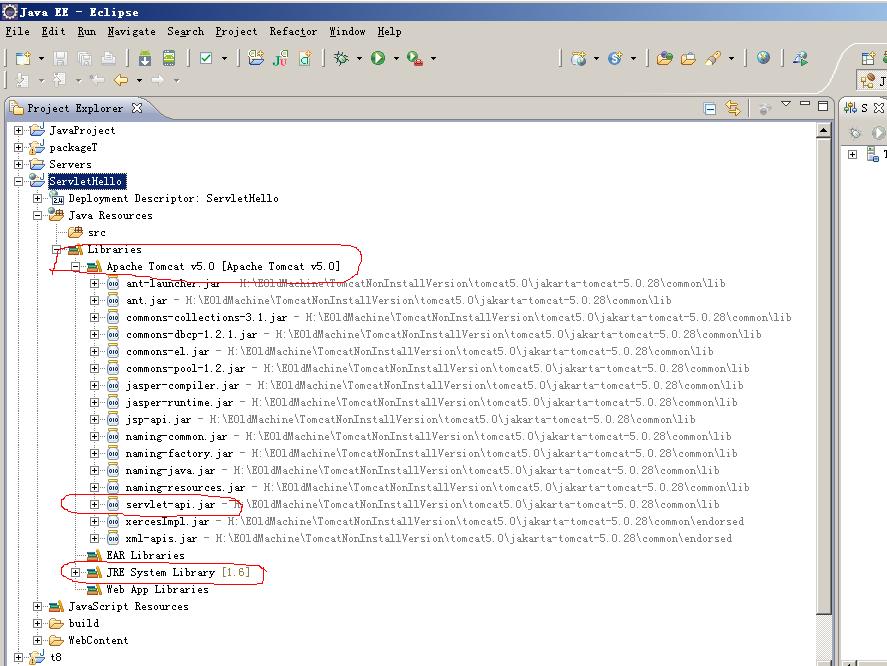Select the Java EE perspective button

872,81
